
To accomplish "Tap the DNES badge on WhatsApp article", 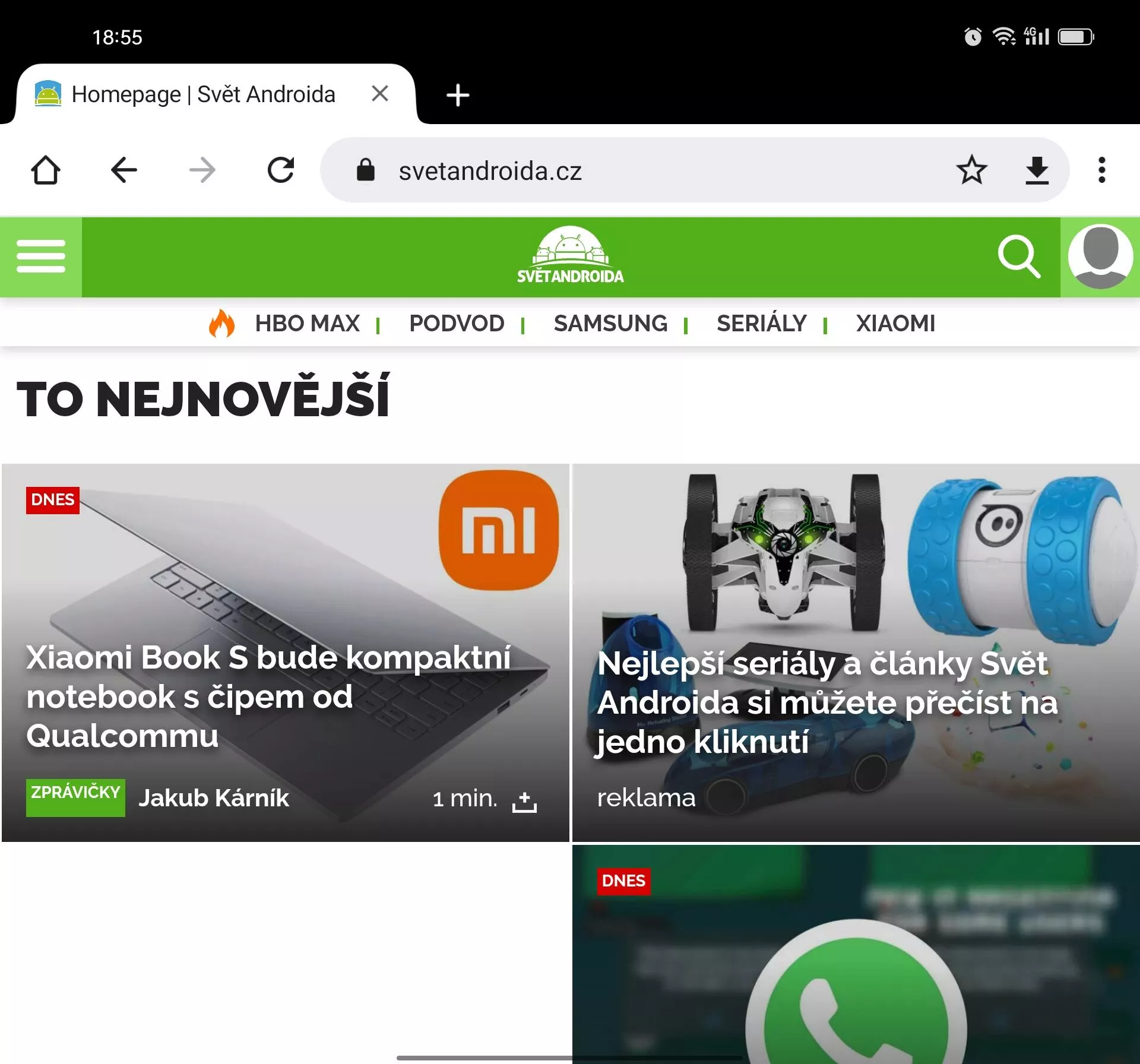I will coord(623,881).
